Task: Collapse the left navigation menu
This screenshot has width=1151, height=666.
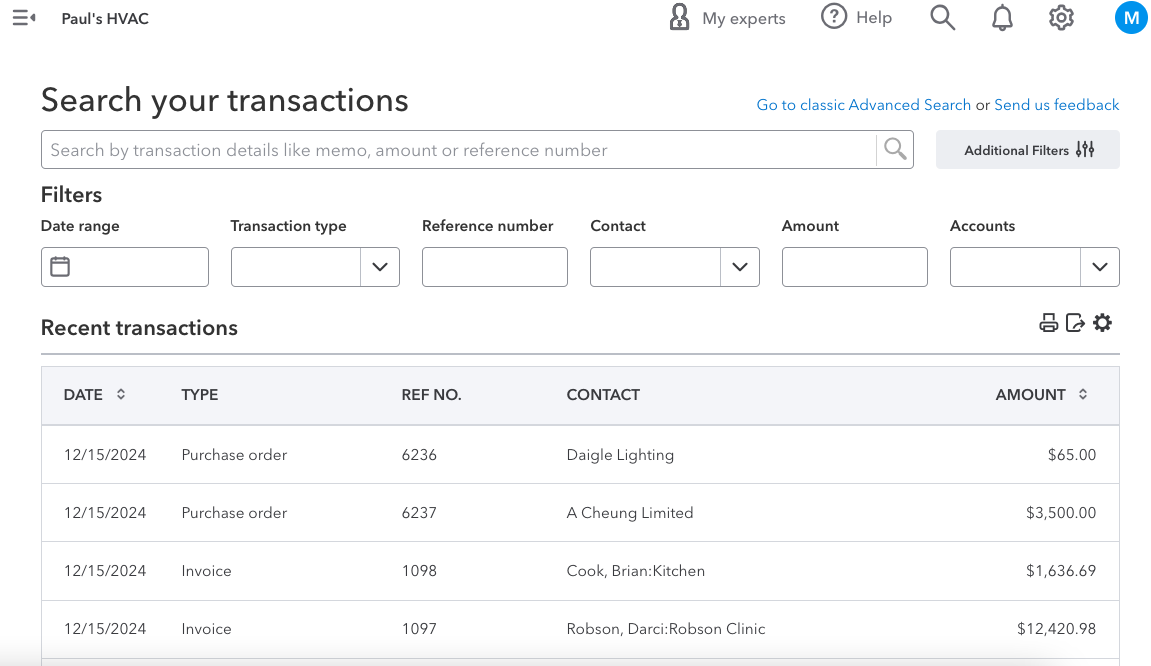Action: click(24, 18)
